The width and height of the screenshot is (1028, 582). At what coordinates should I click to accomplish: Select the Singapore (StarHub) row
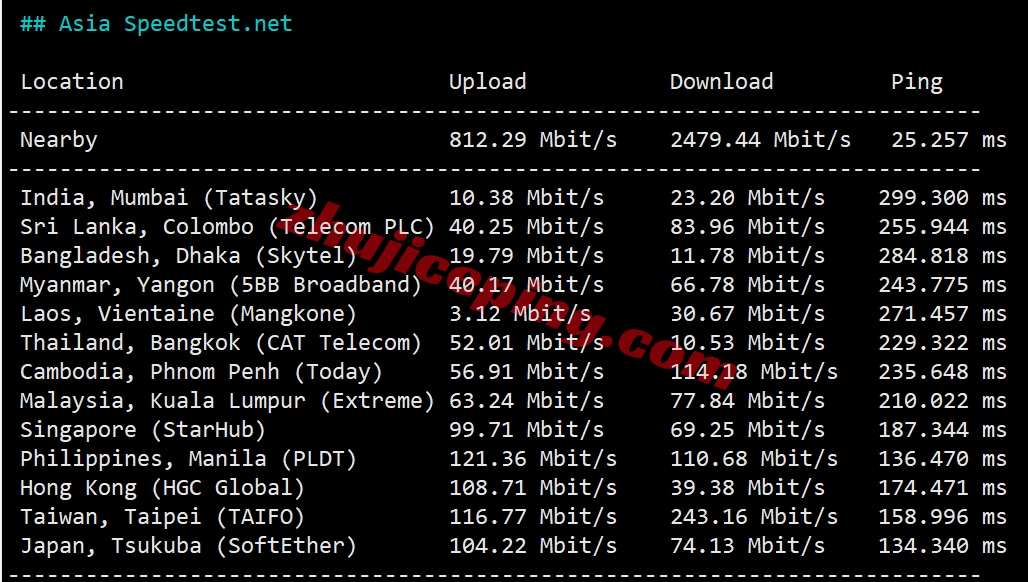tap(513, 430)
